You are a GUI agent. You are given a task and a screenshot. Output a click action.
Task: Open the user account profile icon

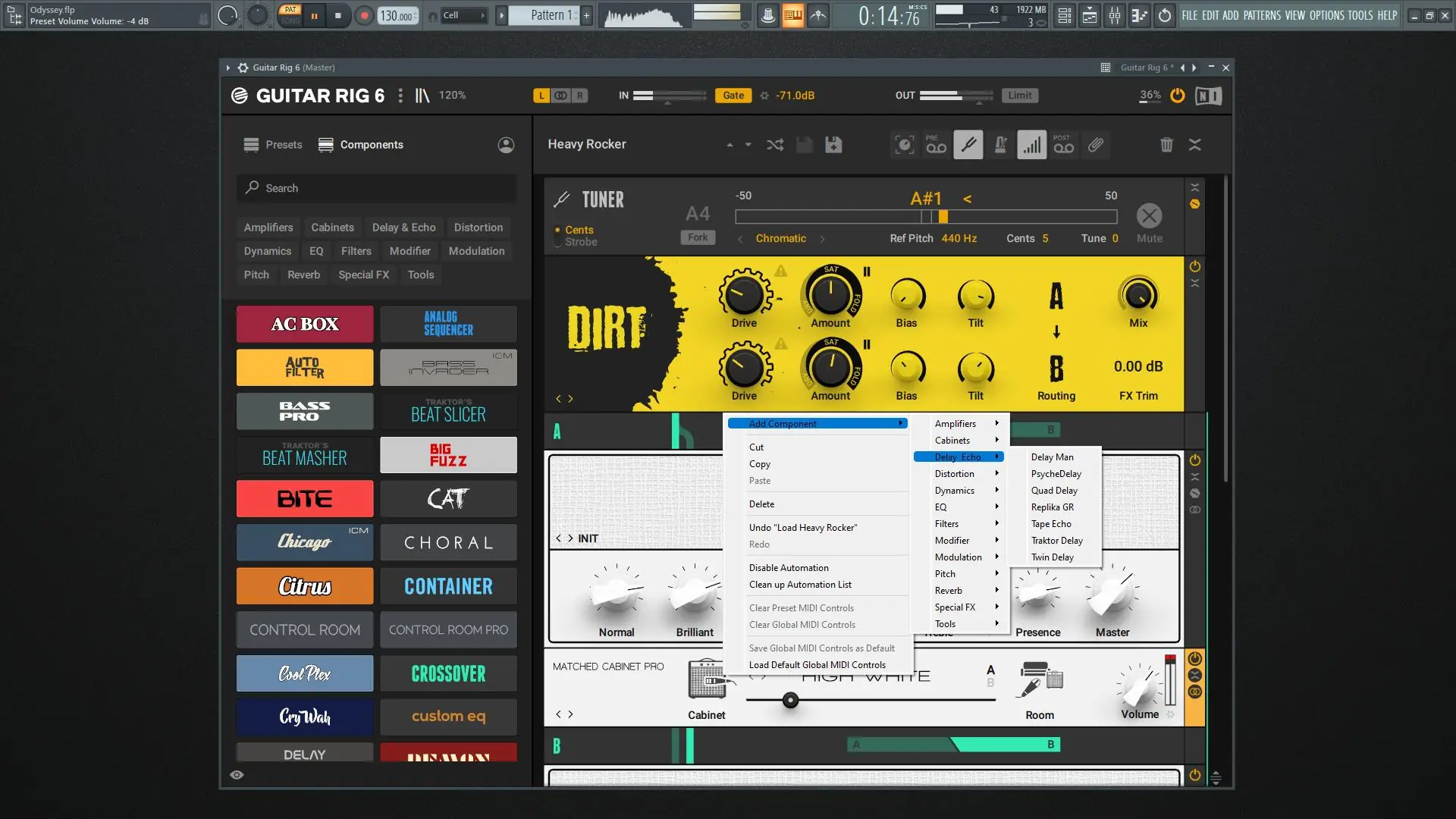tap(506, 145)
